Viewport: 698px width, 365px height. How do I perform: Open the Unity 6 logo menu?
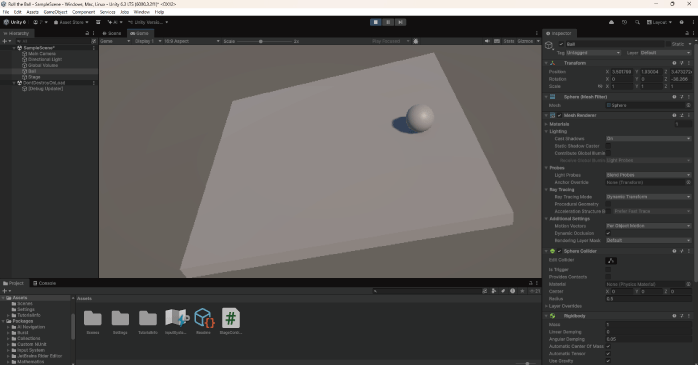(x=15, y=22)
